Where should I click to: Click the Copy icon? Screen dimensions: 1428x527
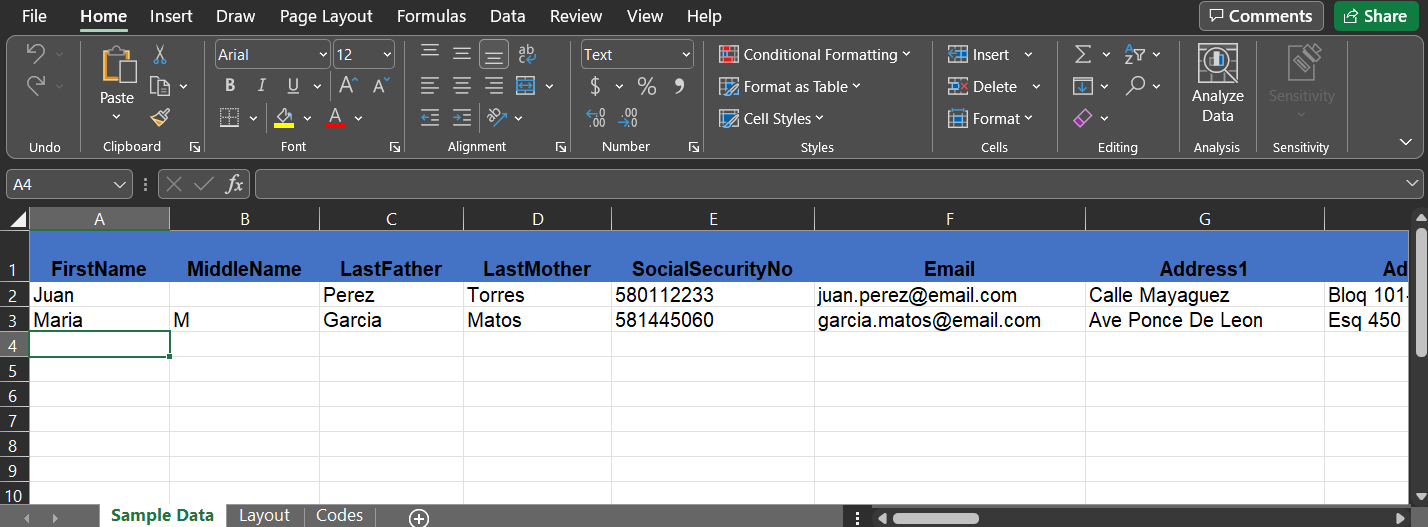[160, 86]
